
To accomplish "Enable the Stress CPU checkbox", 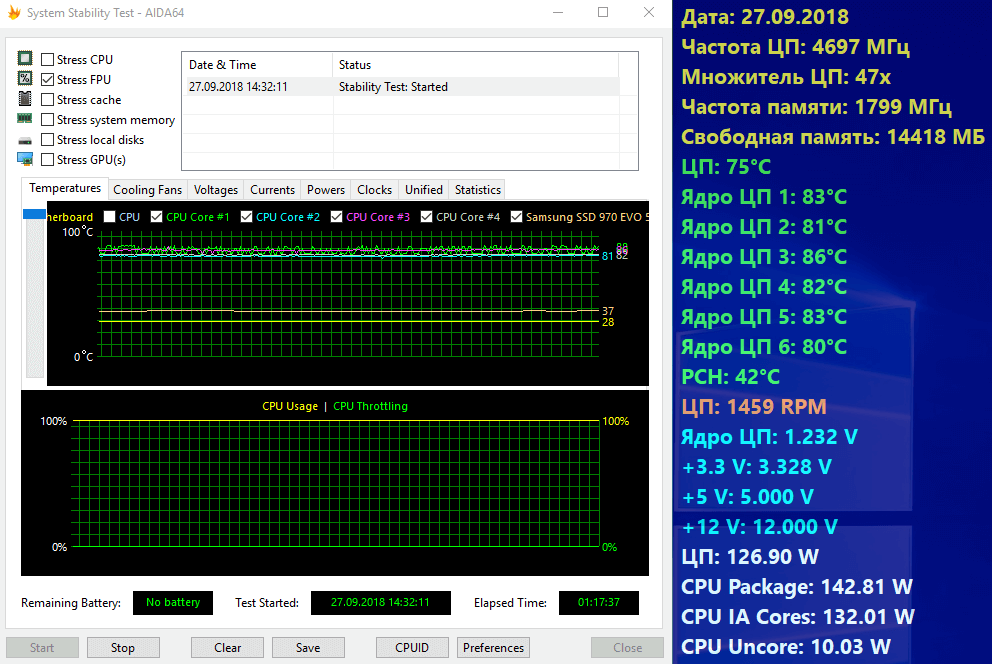I will coord(48,60).
